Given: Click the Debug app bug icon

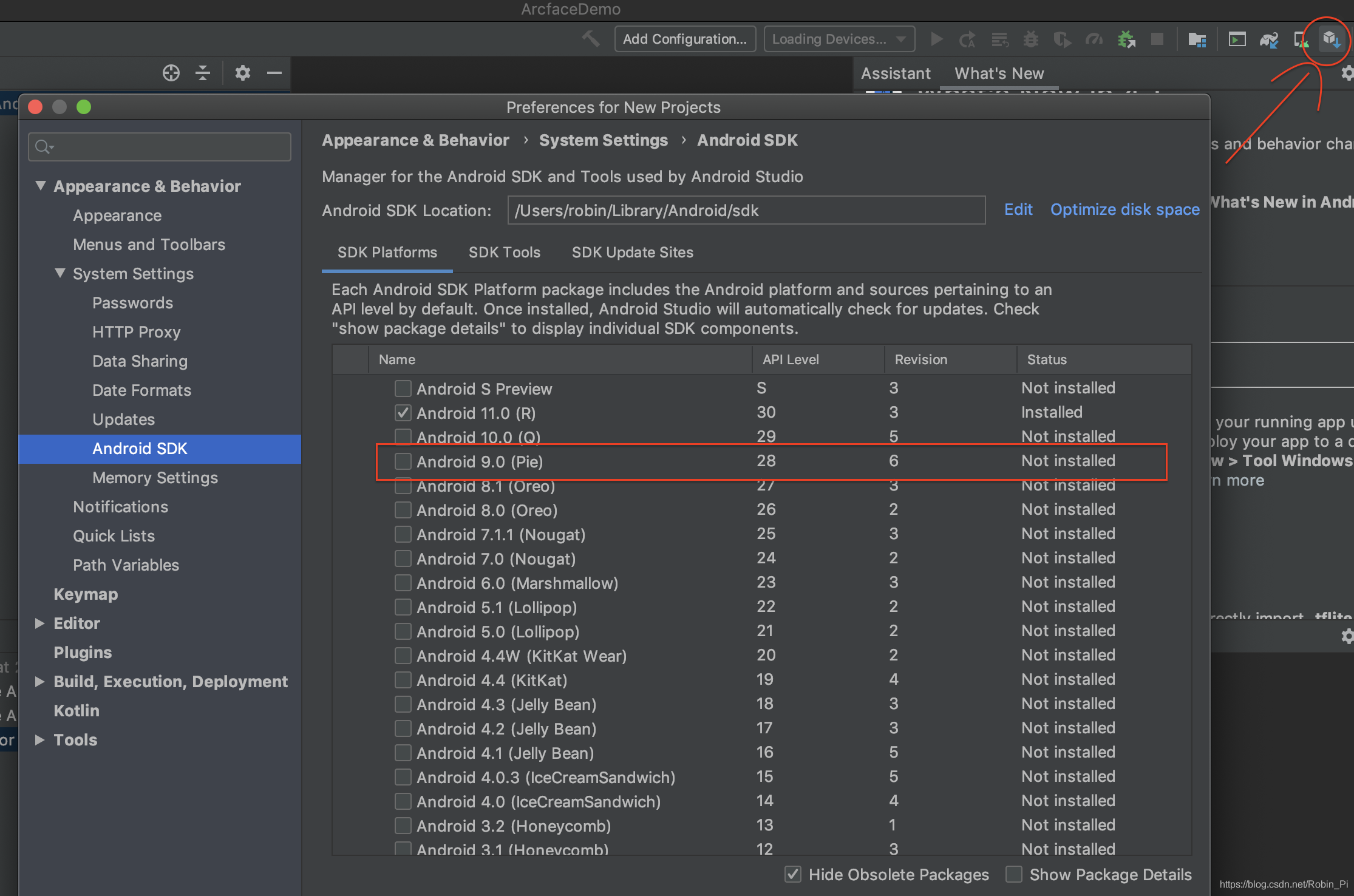Looking at the screenshot, I should [x=1030, y=39].
